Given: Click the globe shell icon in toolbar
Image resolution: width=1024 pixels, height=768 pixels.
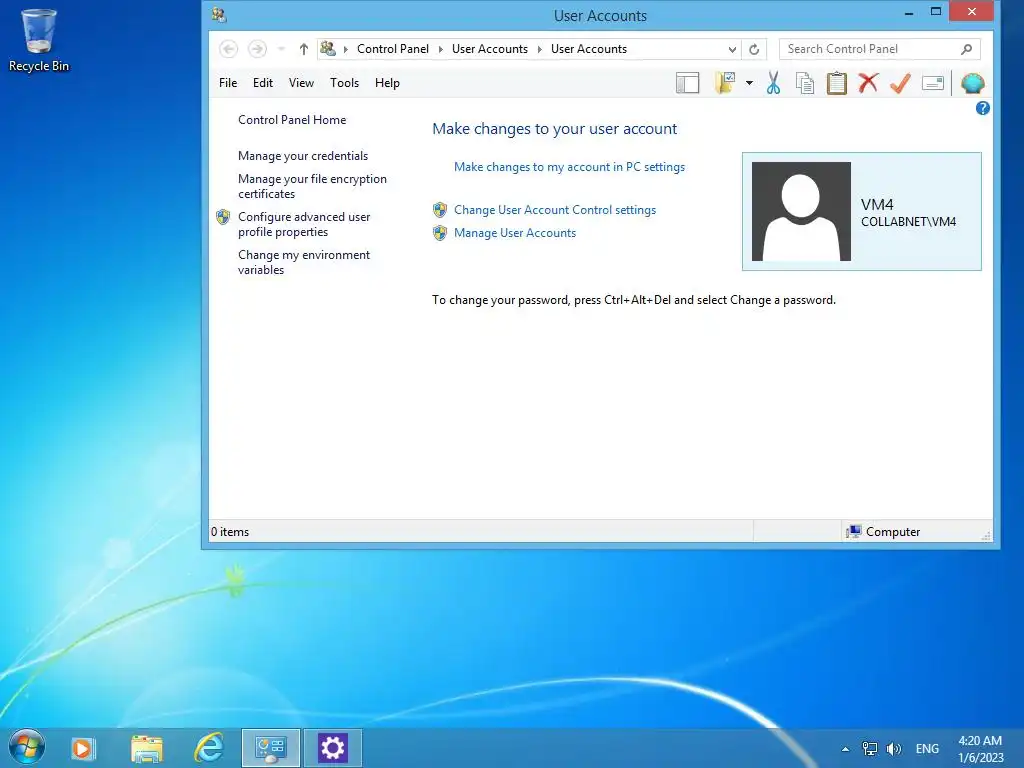Looking at the screenshot, I should pyautogui.click(x=972, y=84).
